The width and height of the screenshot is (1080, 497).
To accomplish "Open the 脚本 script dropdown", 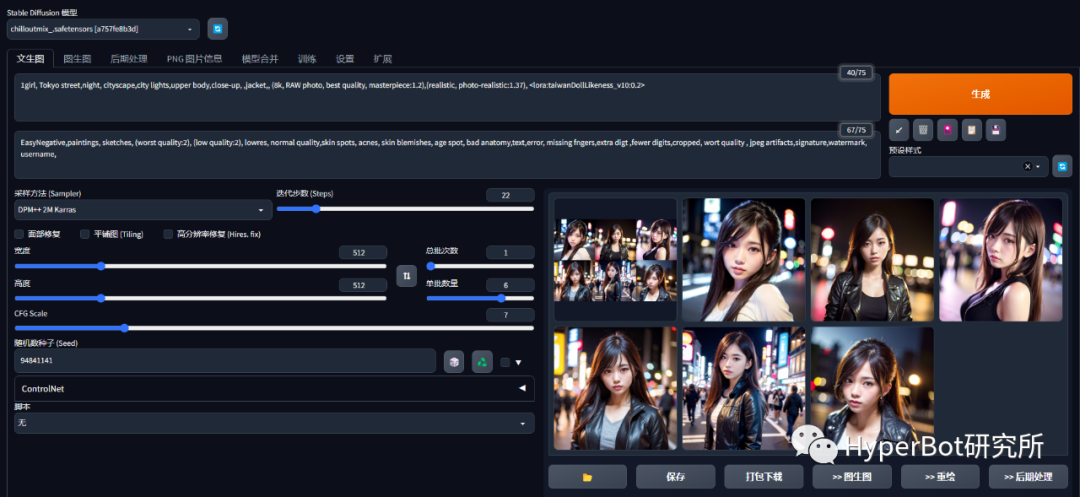I will tap(274, 423).
